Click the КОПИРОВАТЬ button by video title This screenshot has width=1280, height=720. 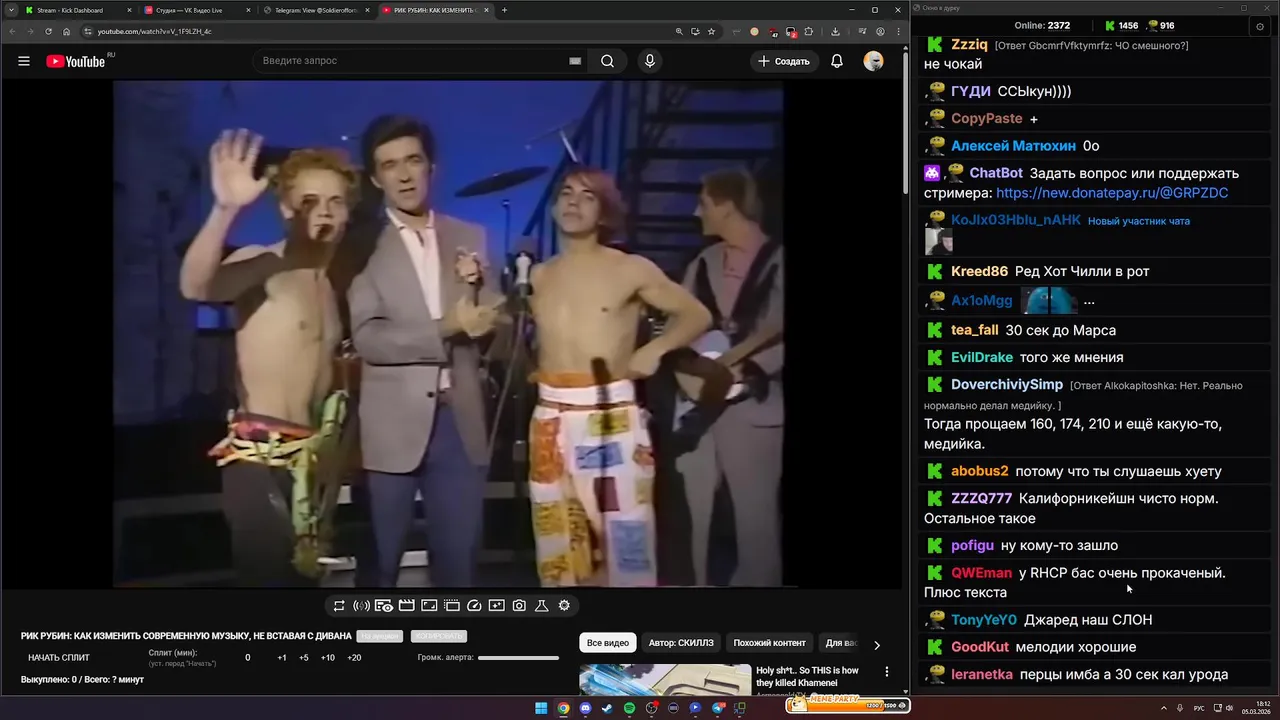click(x=438, y=636)
